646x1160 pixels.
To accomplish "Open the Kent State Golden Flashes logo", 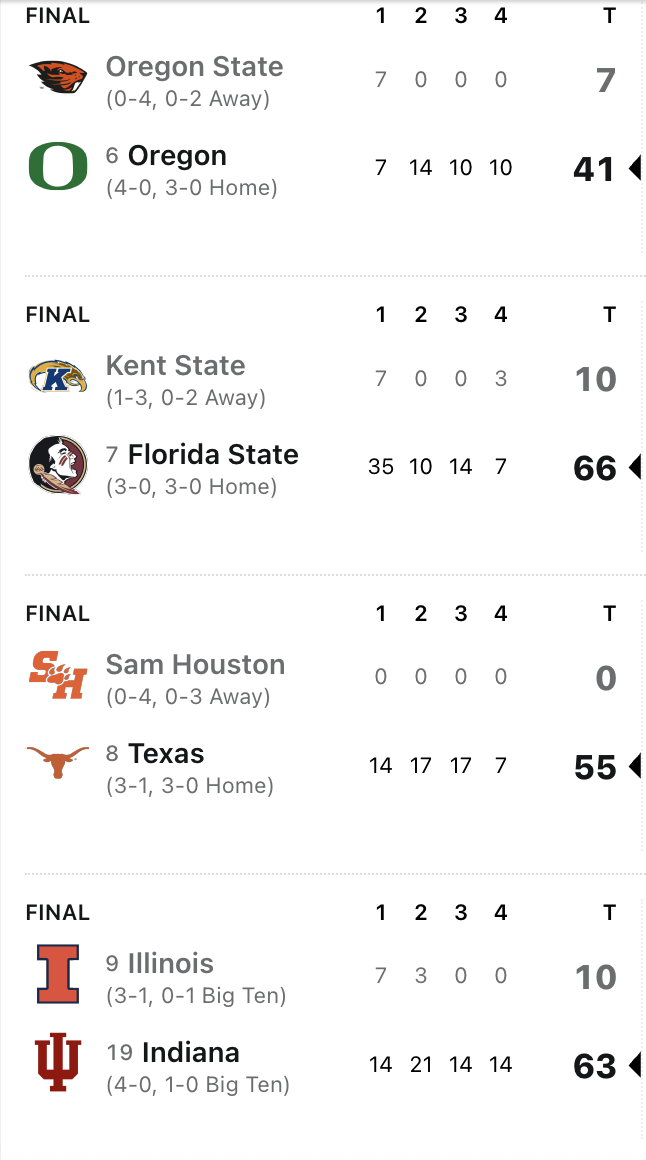I will [57, 377].
